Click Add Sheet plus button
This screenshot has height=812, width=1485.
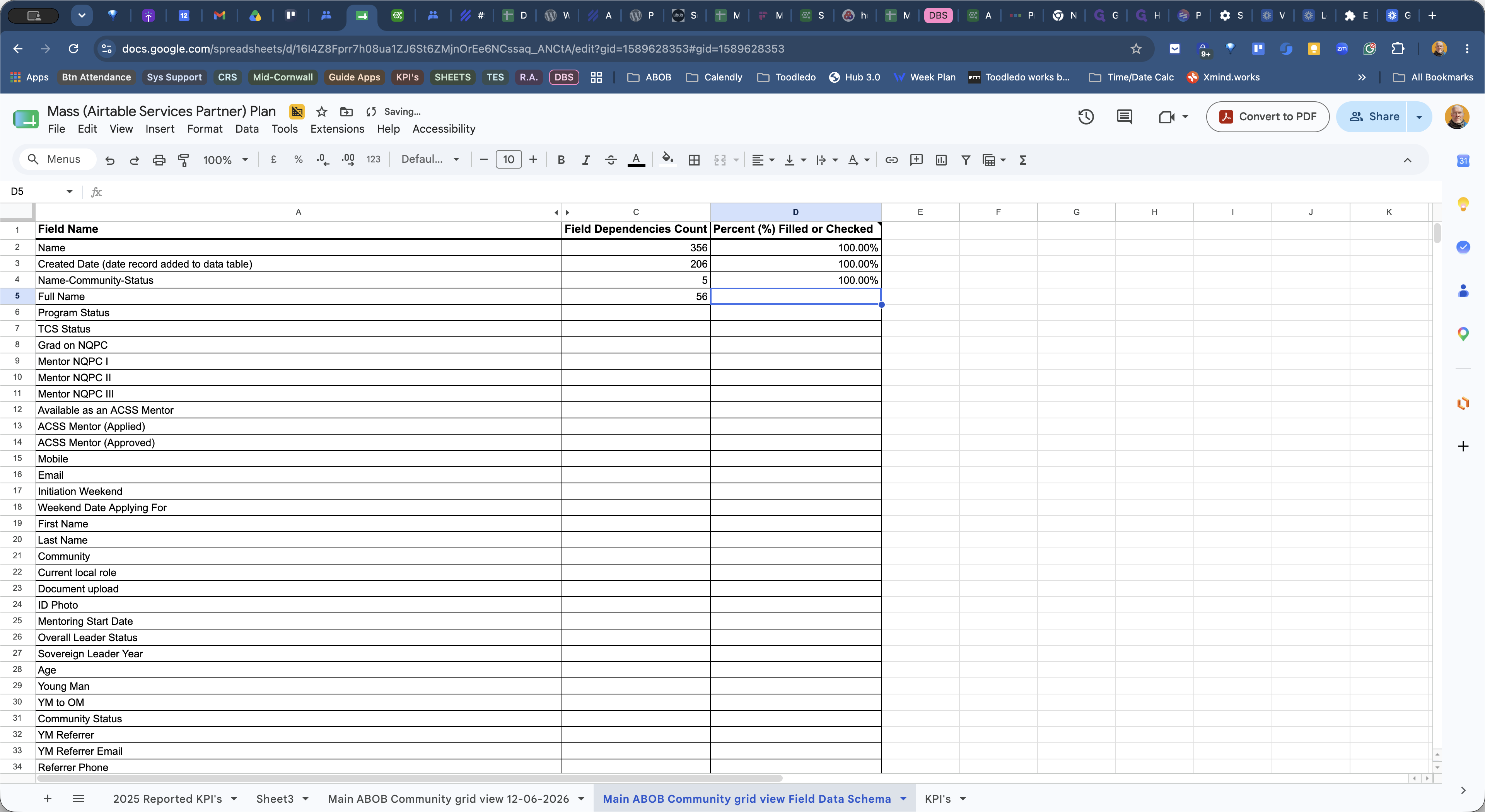(x=48, y=799)
